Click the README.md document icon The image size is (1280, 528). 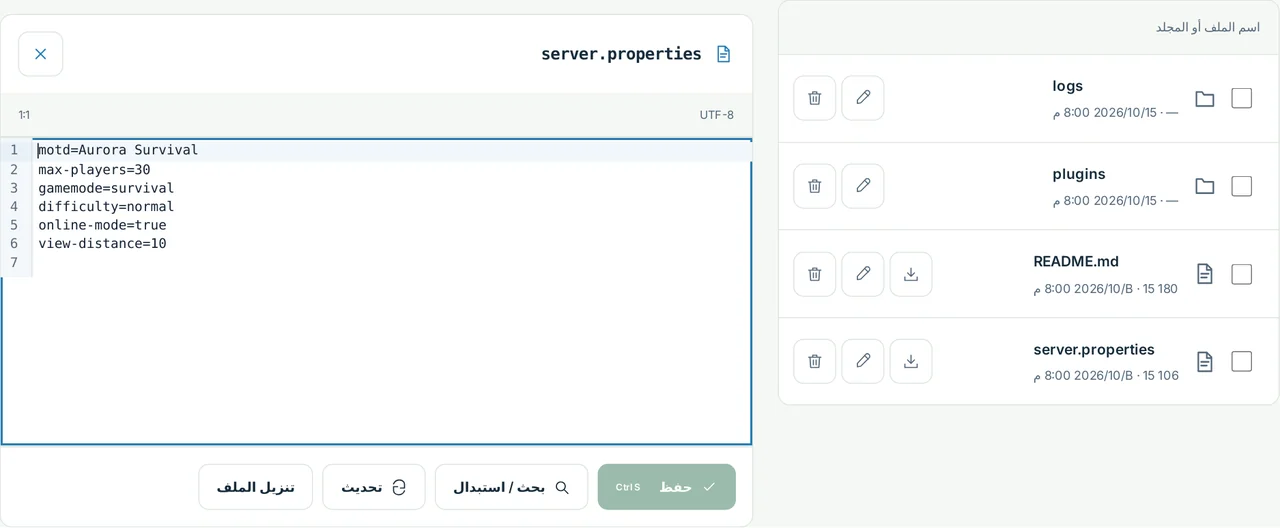(1205, 274)
